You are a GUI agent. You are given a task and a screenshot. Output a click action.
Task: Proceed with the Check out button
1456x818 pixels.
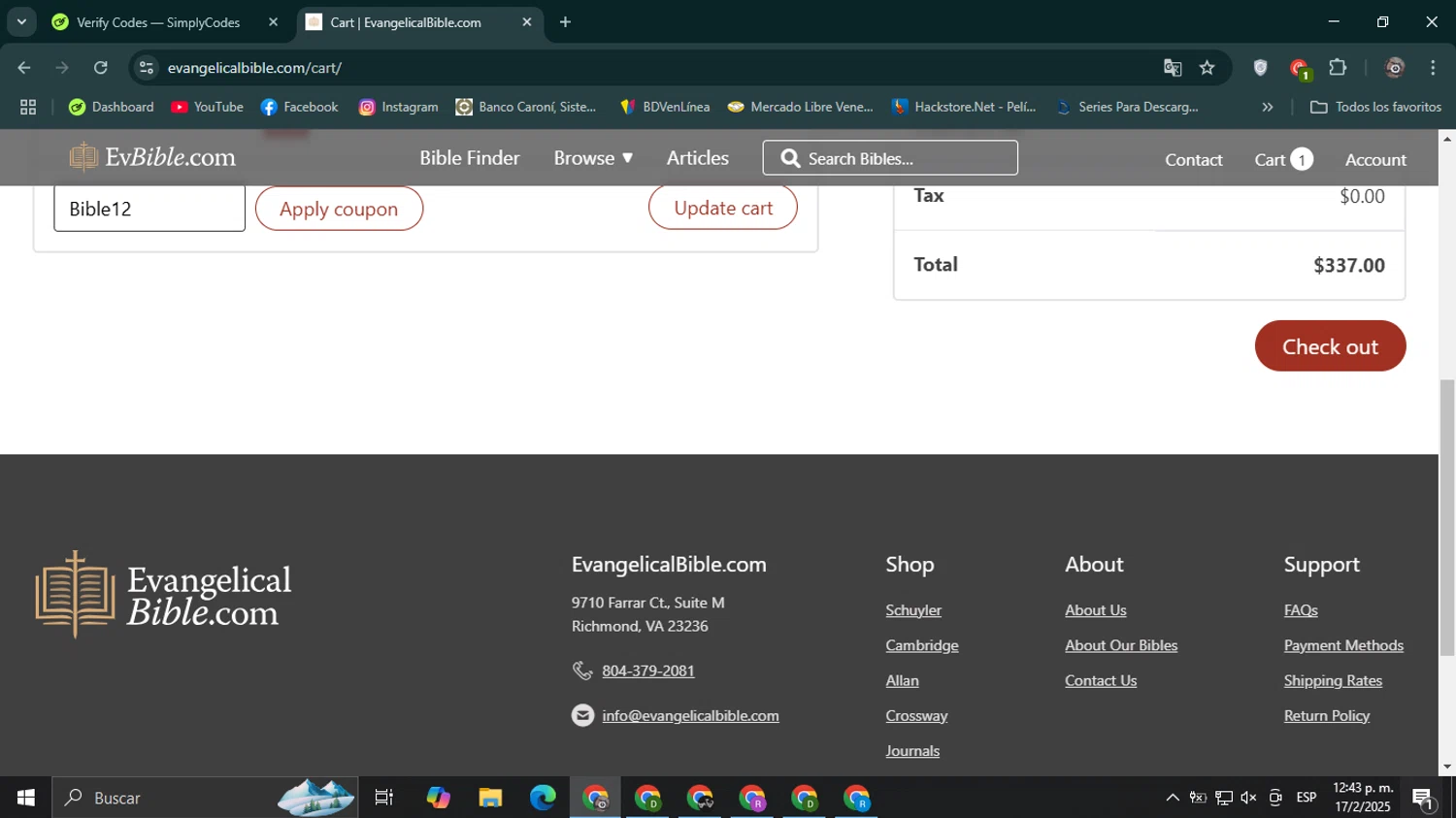1330,346
